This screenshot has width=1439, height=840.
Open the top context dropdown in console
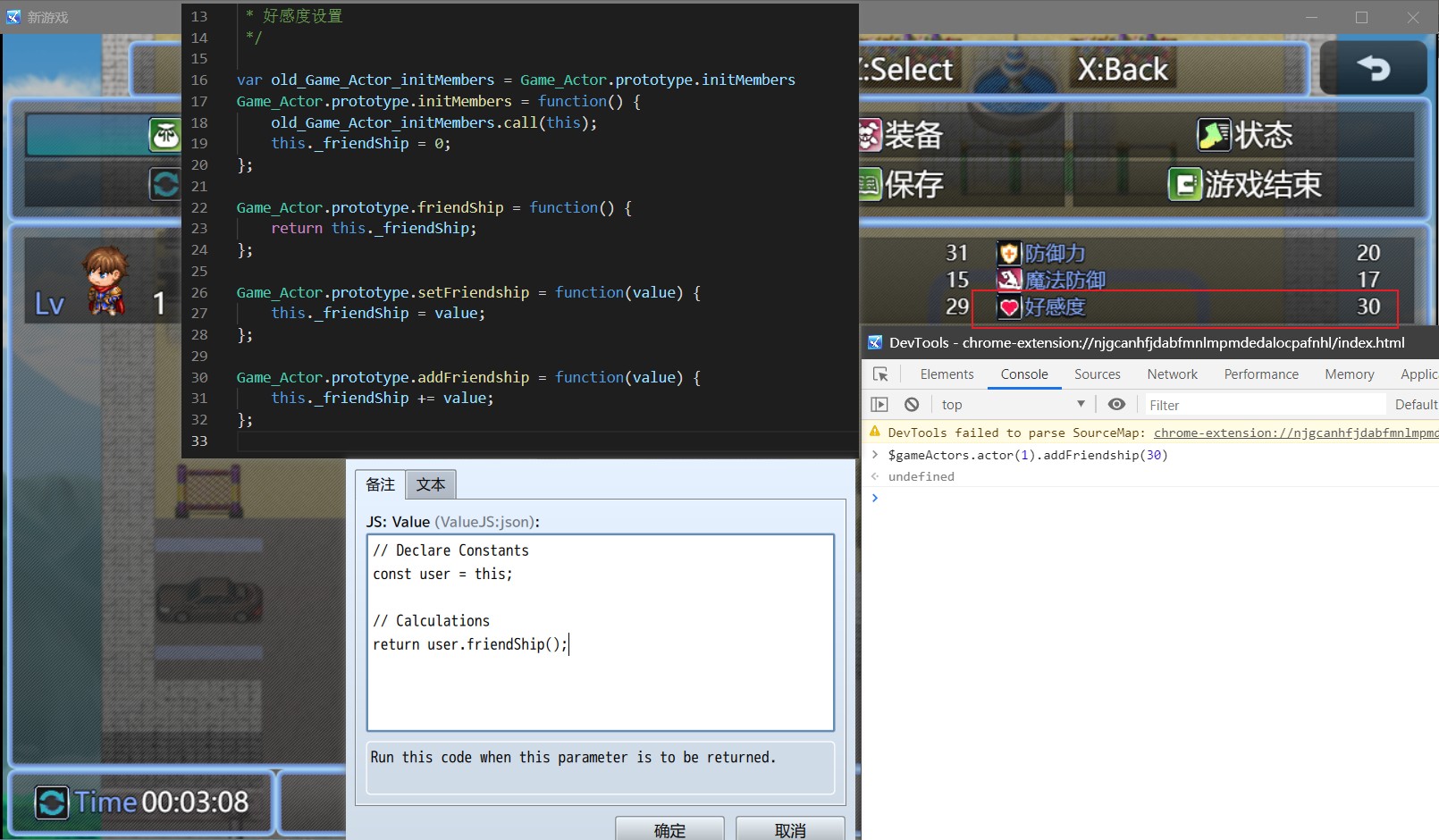click(1014, 405)
